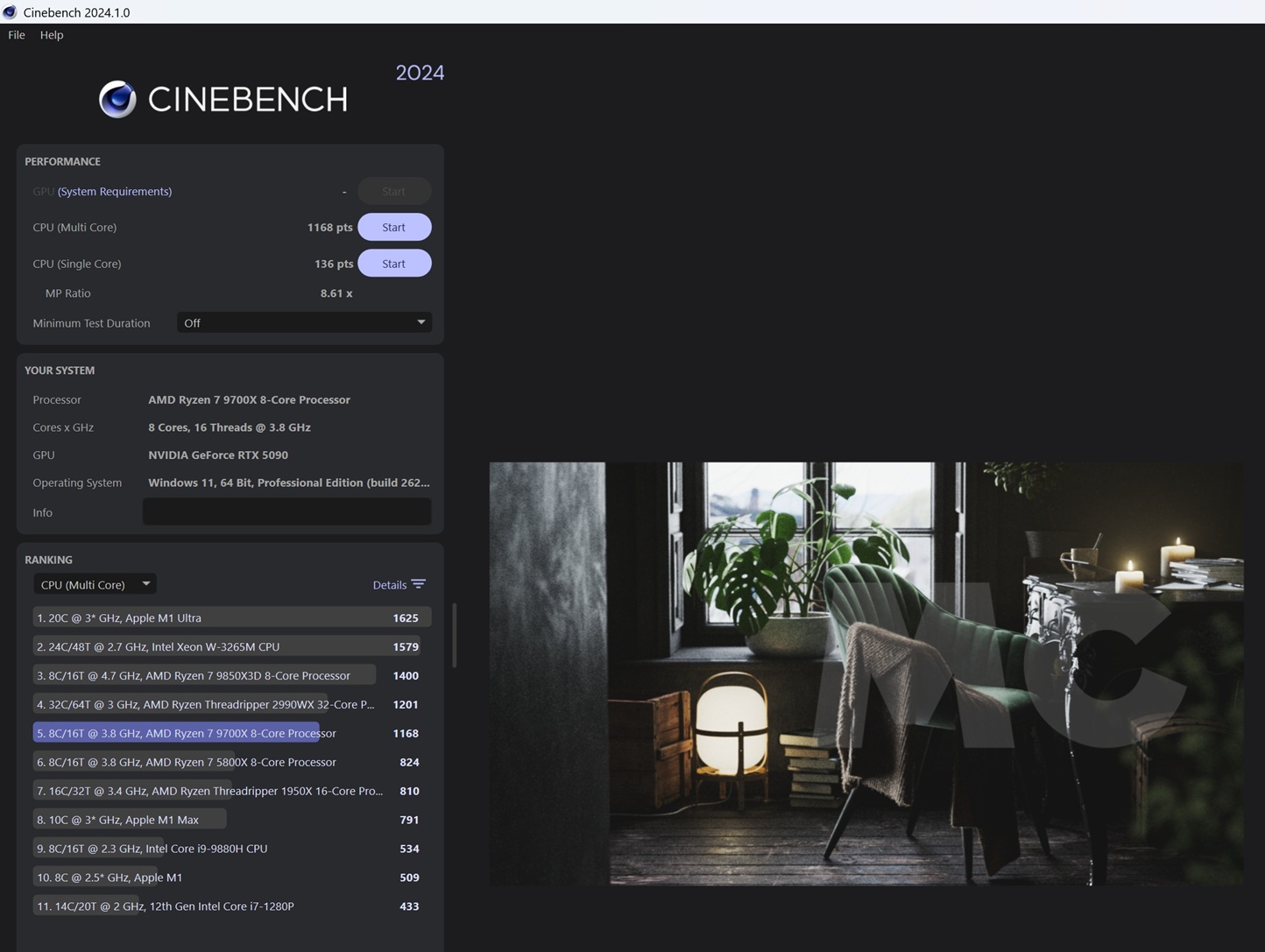The image size is (1265, 952).
Task: Expand the Minimum Test Duration dropdown
Action: (x=304, y=322)
